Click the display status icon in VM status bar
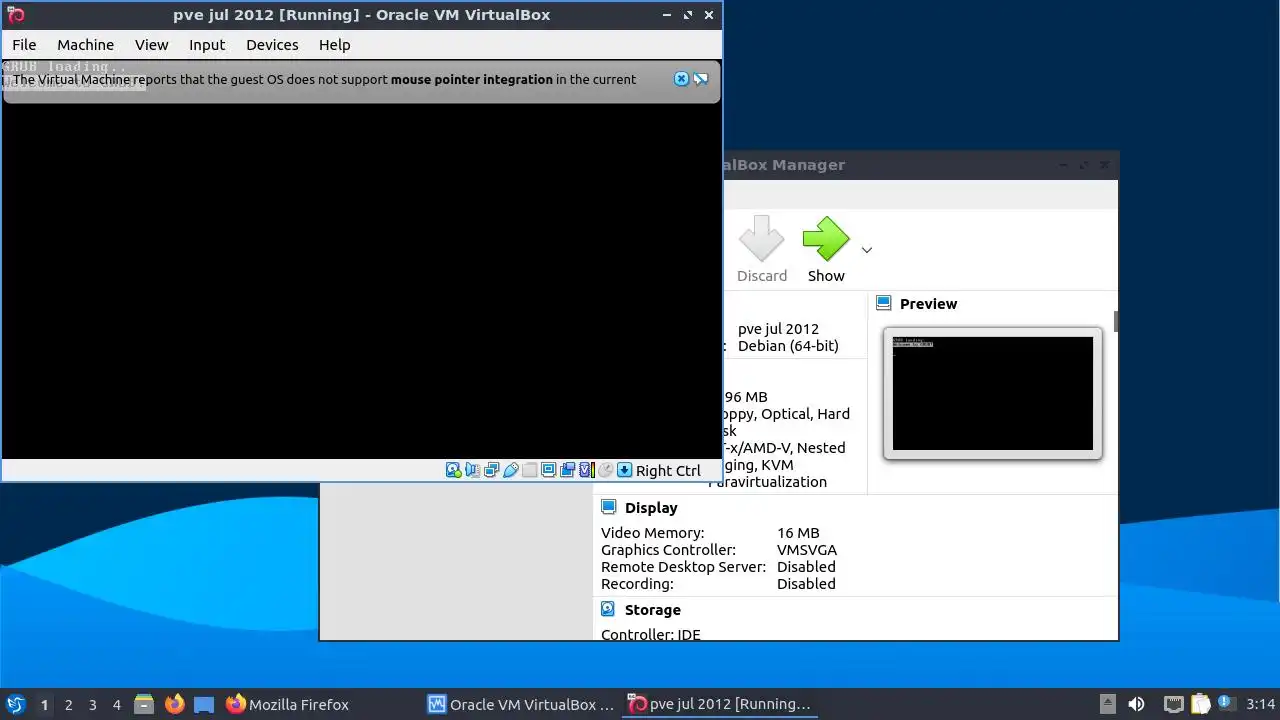The width and height of the screenshot is (1280, 720). (x=548, y=470)
